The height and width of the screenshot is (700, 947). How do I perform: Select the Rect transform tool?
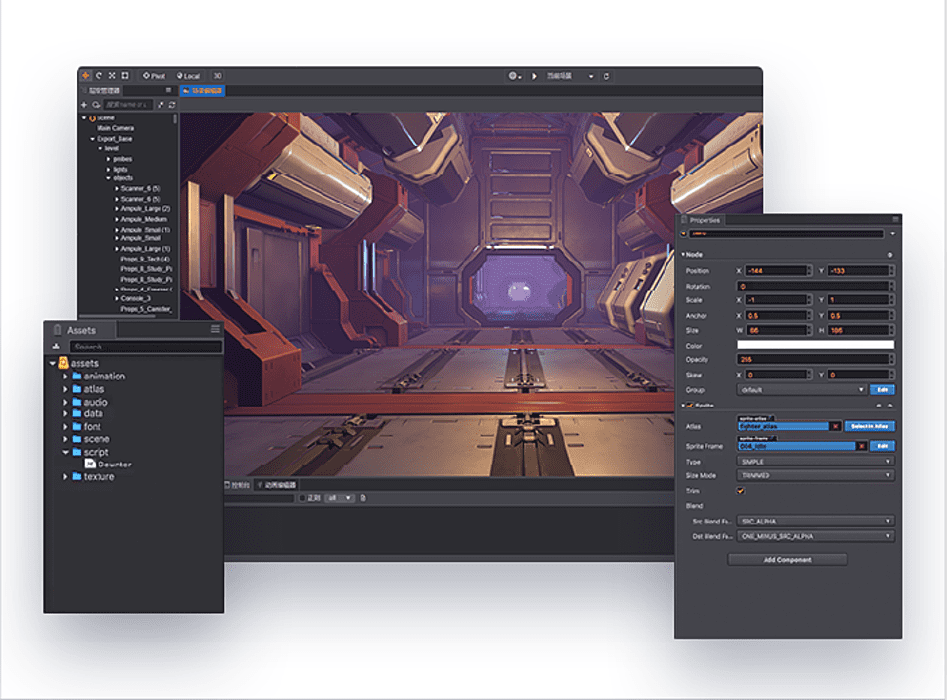(x=126, y=75)
